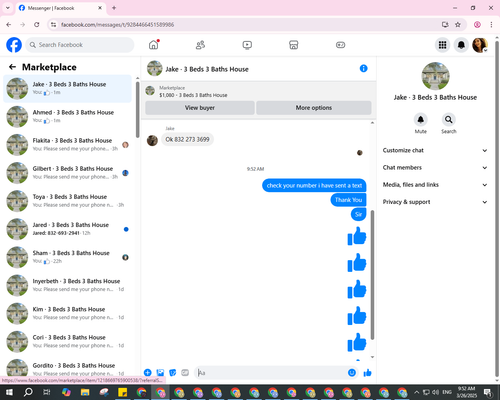
Task: Open Gilbert - 3 Beds 3 Baths House chat
Action: point(68,173)
